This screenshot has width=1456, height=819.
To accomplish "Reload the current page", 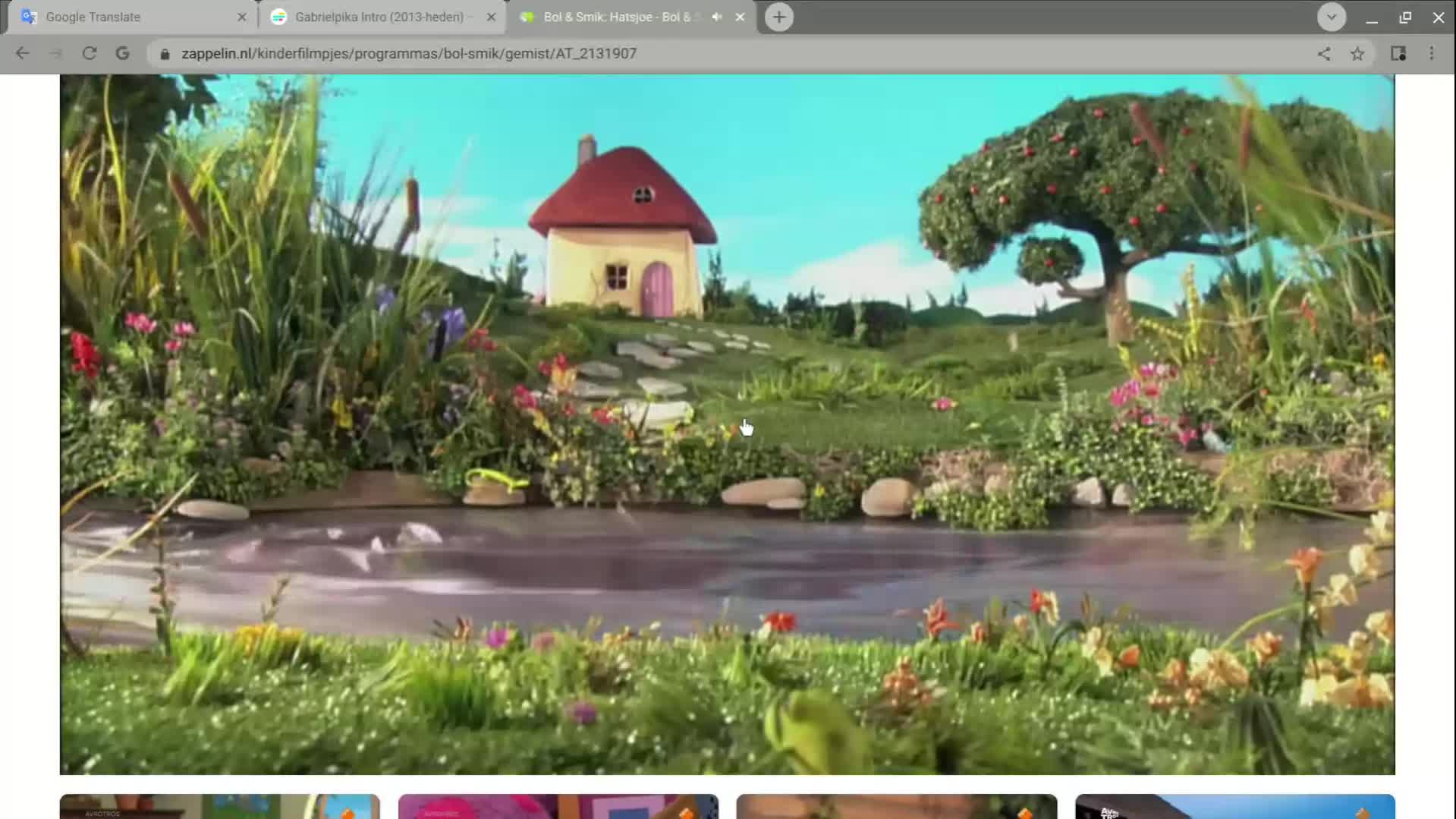I will click(x=89, y=53).
